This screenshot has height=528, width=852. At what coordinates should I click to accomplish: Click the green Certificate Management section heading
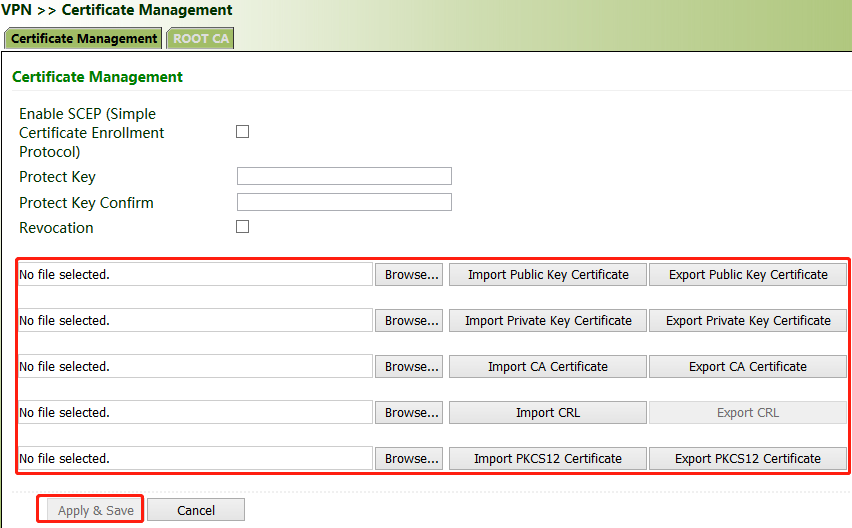click(97, 77)
